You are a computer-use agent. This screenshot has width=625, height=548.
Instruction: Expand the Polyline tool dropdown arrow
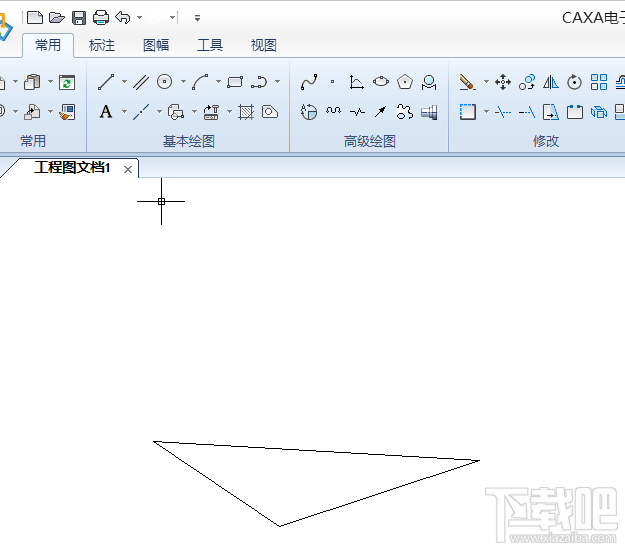click(x=277, y=82)
